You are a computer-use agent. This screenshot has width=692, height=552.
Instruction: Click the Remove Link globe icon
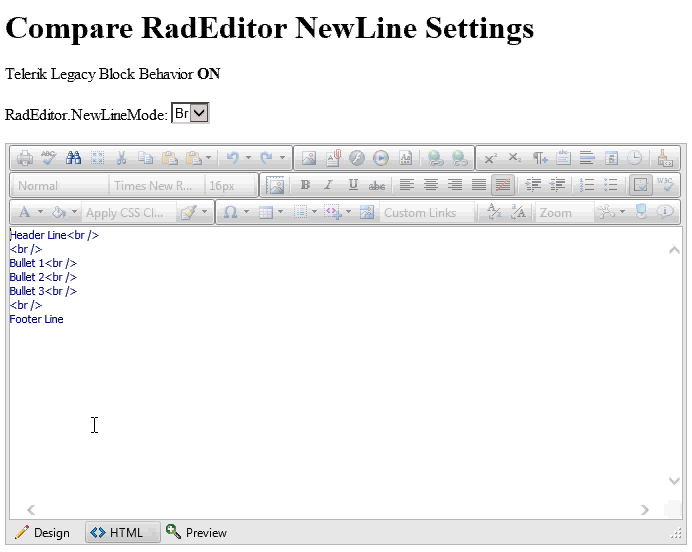click(x=459, y=158)
